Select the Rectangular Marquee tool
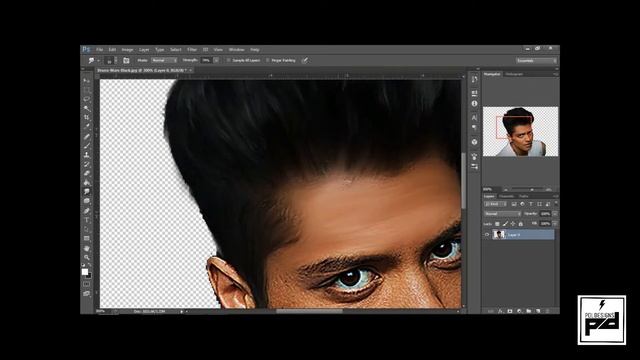This screenshot has height=360, width=640. 87,90
